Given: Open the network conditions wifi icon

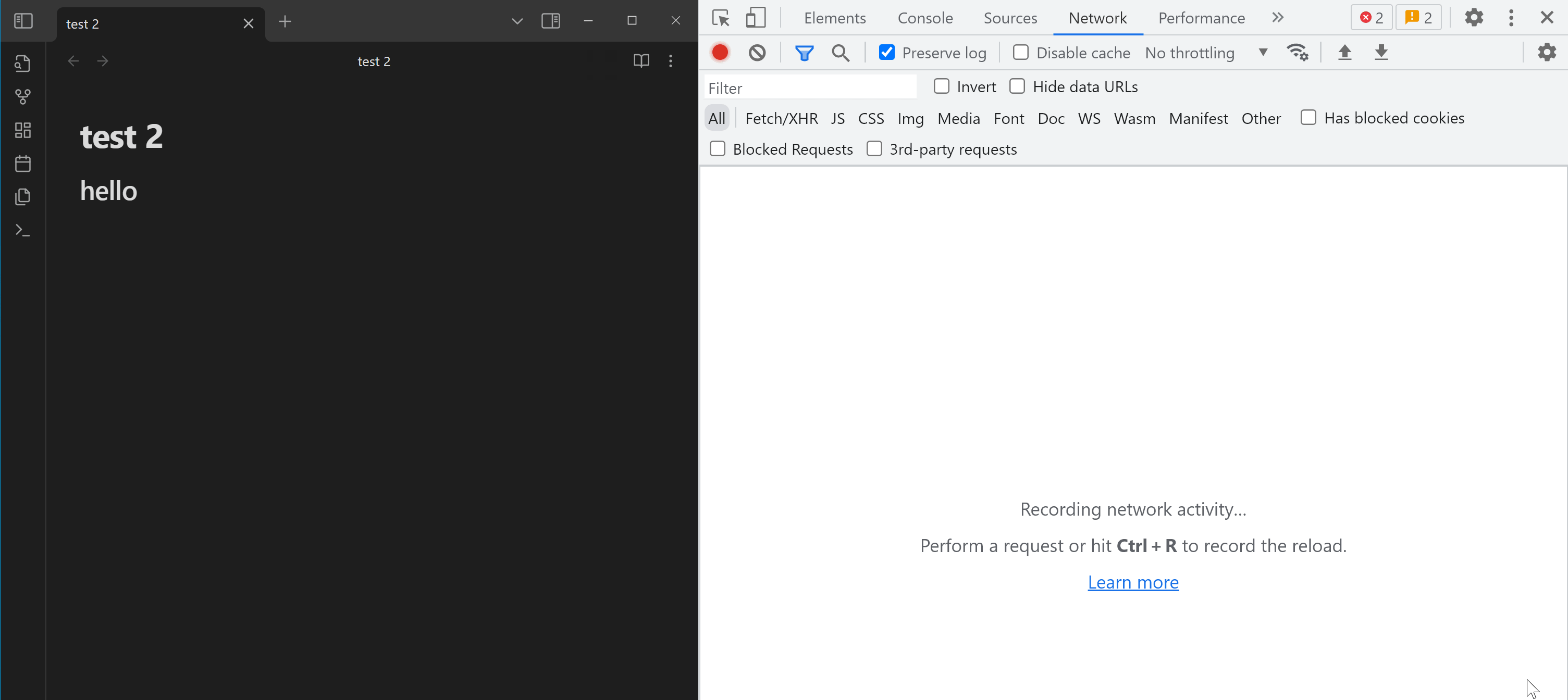Looking at the screenshot, I should [x=1297, y=53].
